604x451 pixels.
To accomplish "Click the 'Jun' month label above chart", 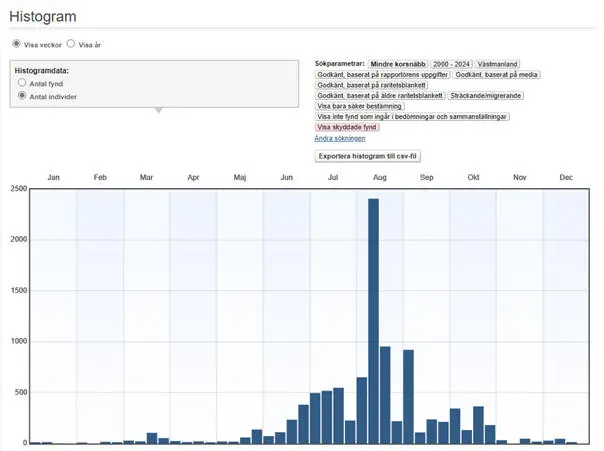I will (x=286, y=177).
